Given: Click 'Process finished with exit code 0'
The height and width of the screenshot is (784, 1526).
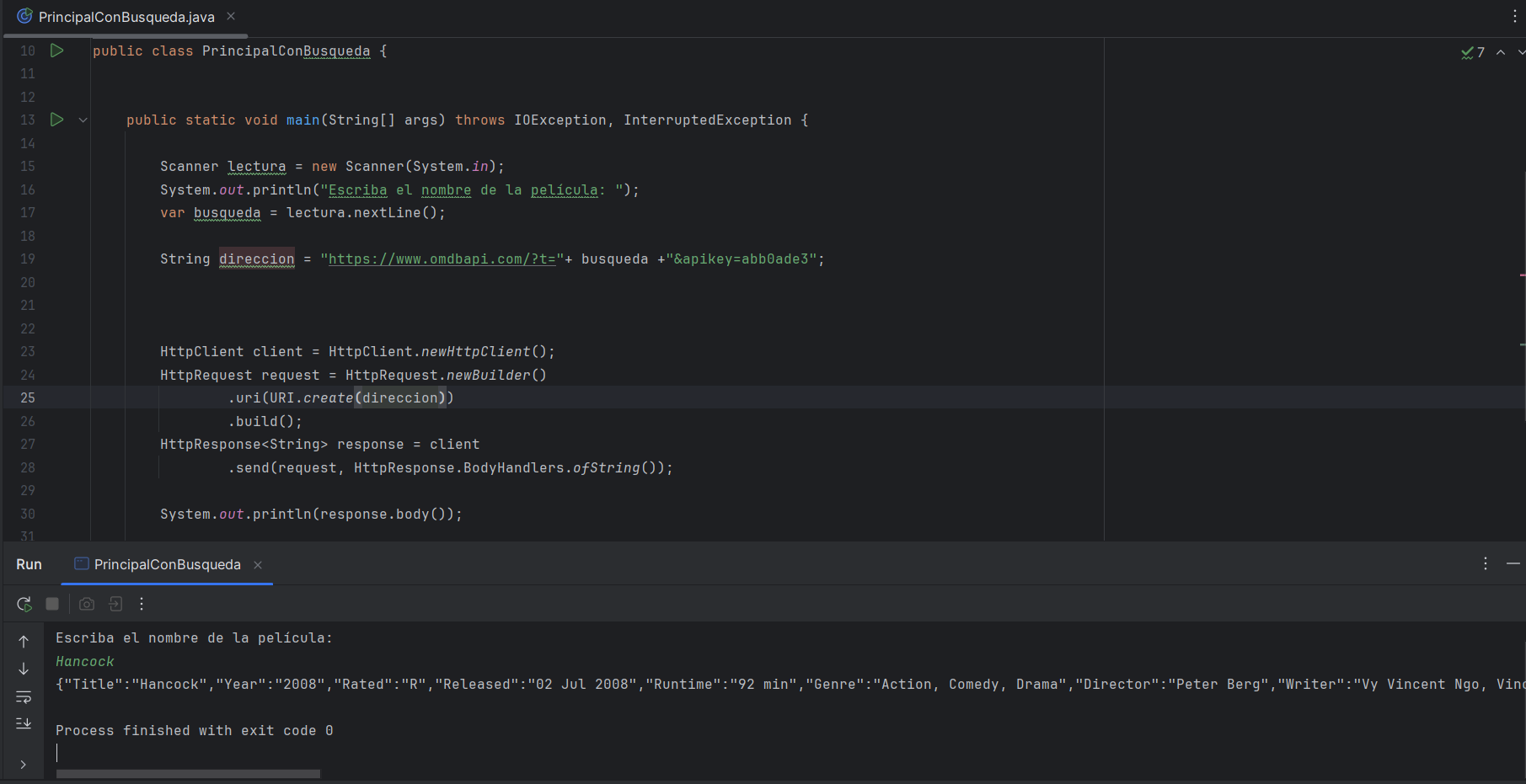Looking at the screenshot, I should click(195, 731).
